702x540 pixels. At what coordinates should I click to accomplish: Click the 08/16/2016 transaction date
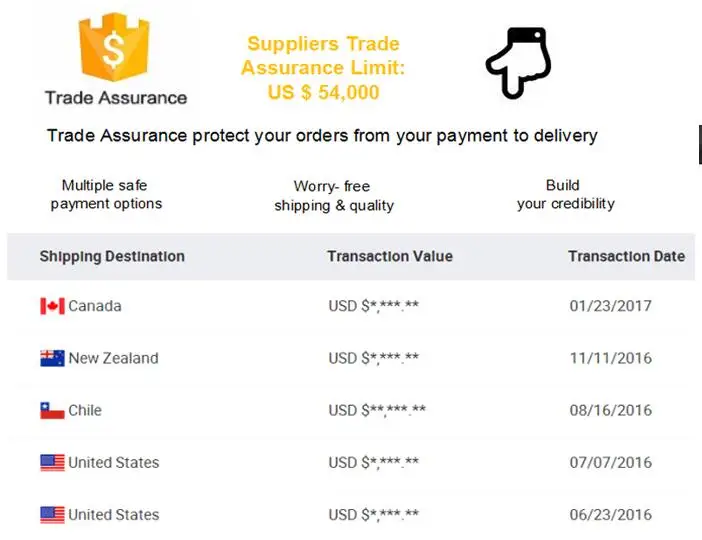(610, 410)
